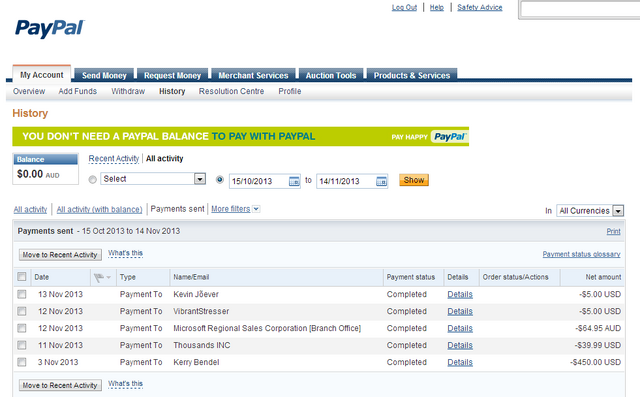Expand the More filters menu
The width and height of the screenshot is (640, 397).
click(235, 209)
